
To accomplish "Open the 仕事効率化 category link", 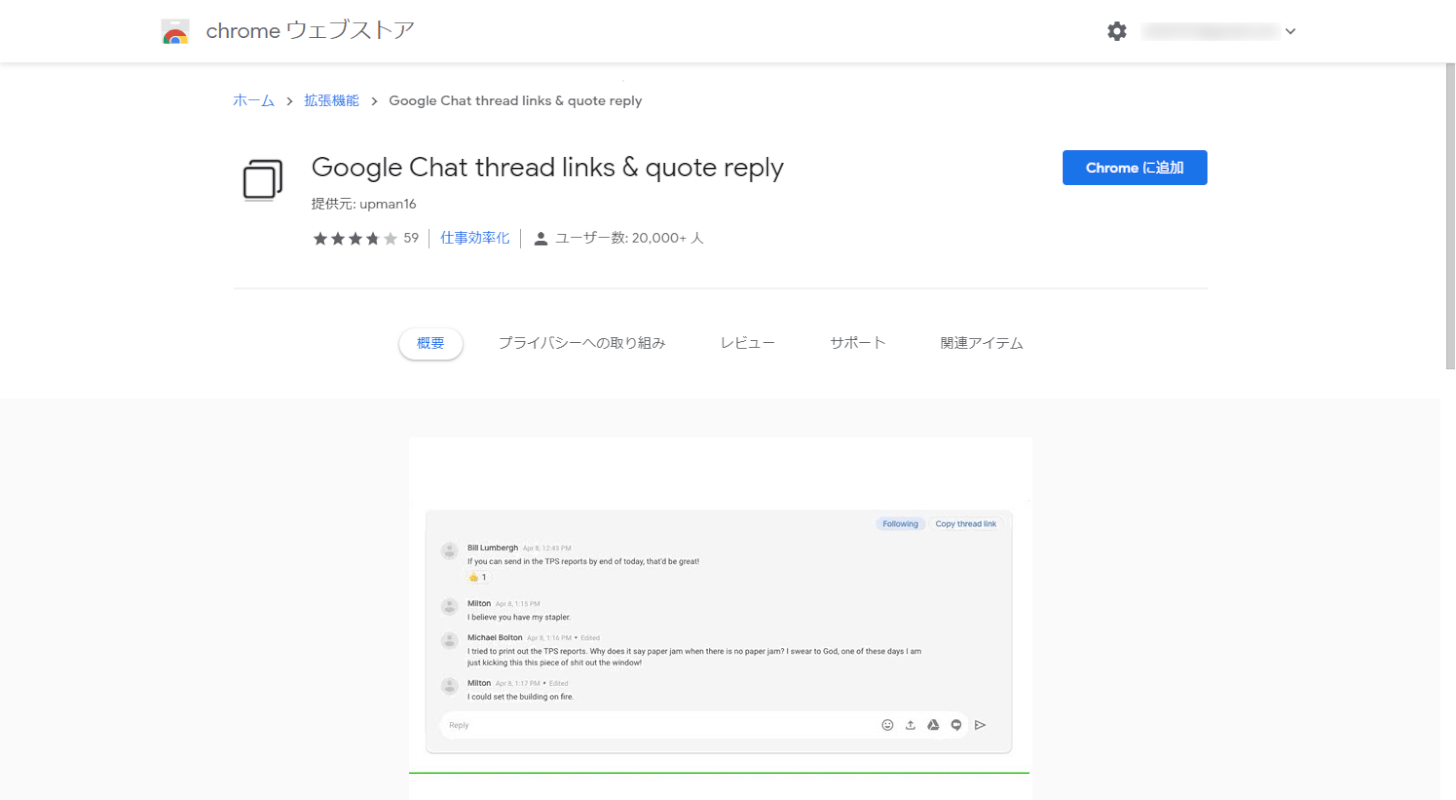I will pyautogui.click(x=474, y=238).
